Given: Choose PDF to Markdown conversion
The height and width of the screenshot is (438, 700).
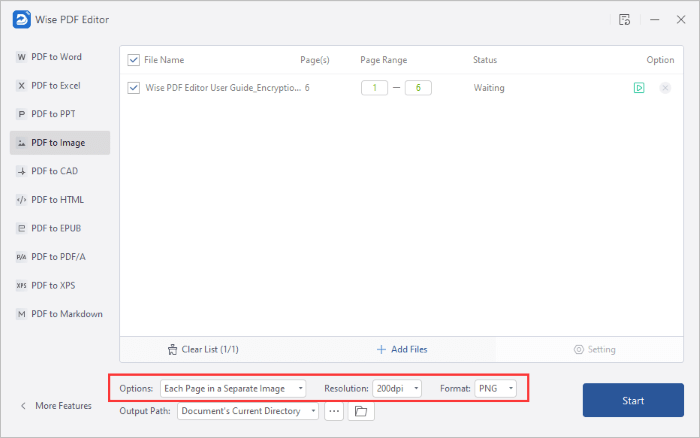Looking at the screenshot, I should point(60,314).
